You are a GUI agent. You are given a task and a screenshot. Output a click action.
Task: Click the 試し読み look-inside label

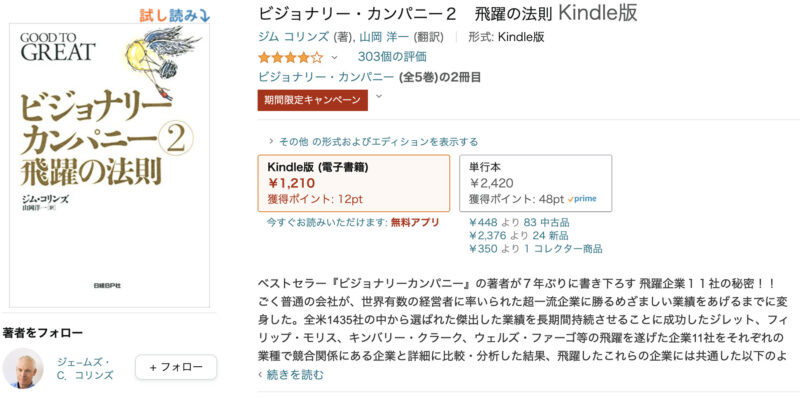[x=174, y=16]
